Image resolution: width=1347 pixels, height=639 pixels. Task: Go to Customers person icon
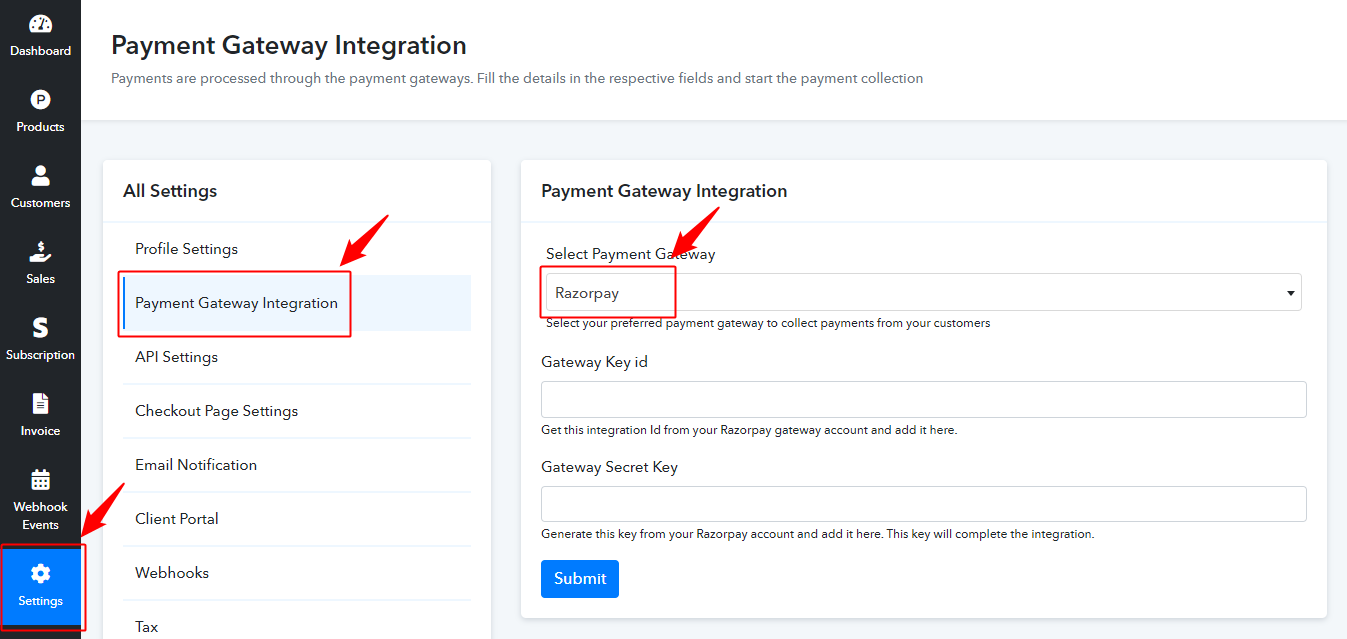click(x=40, y=176)
